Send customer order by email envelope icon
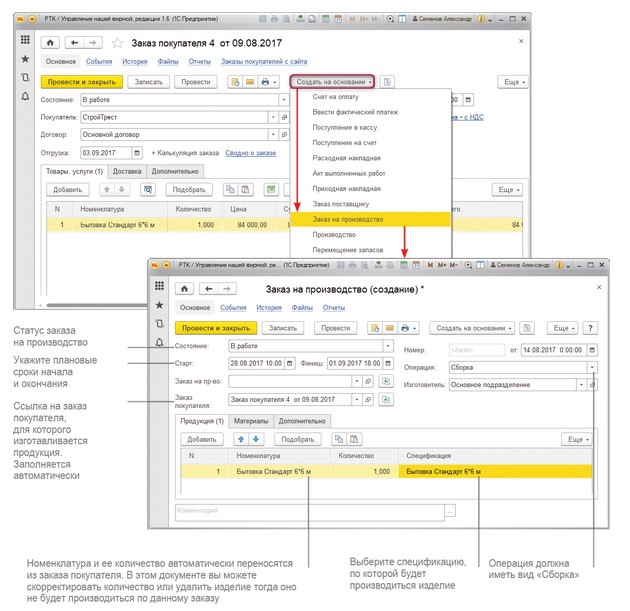Viewport: 630px width, 611px height. click(x=250, y=82)
